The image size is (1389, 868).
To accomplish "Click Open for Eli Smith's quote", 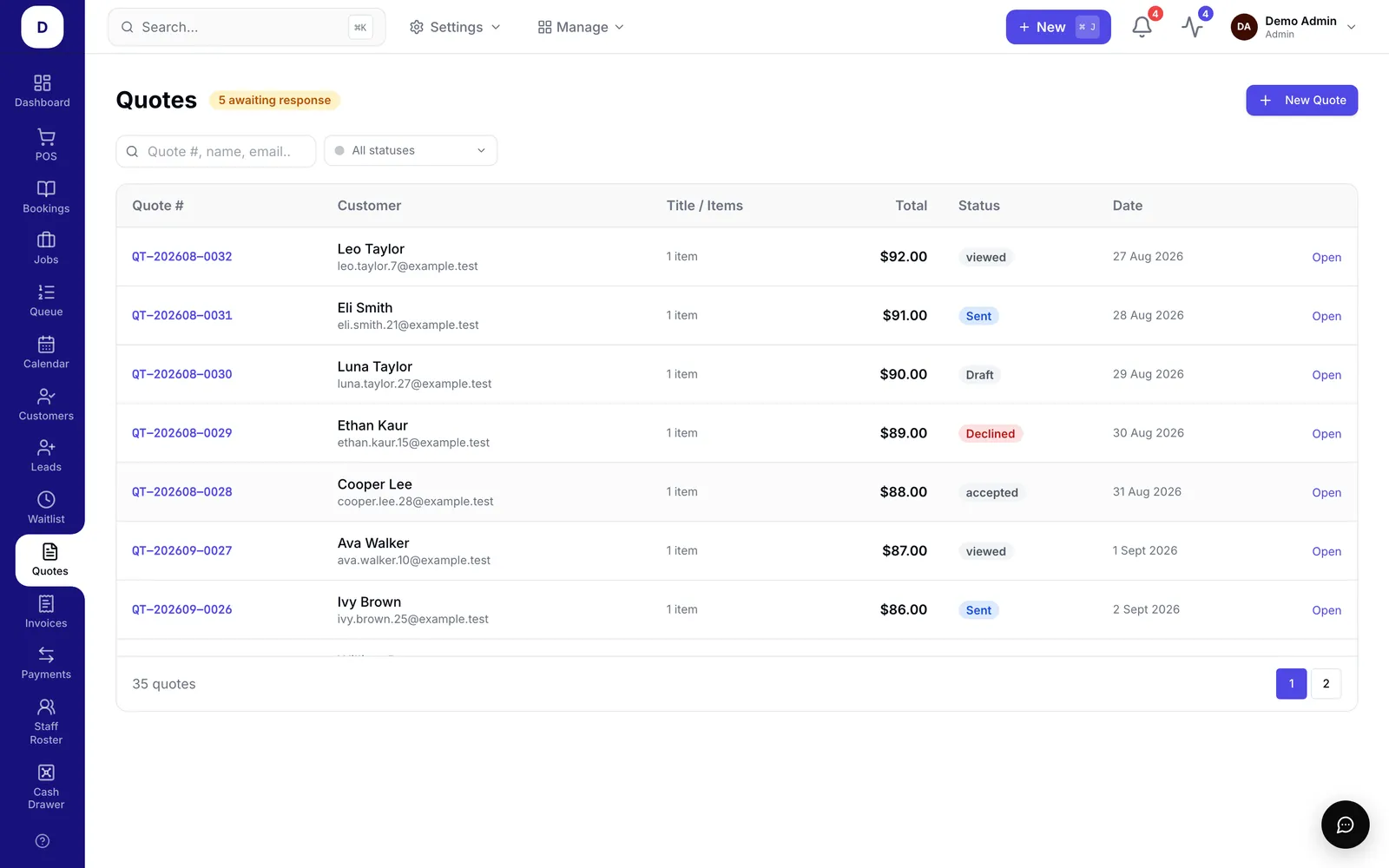I will (1326, 316).
